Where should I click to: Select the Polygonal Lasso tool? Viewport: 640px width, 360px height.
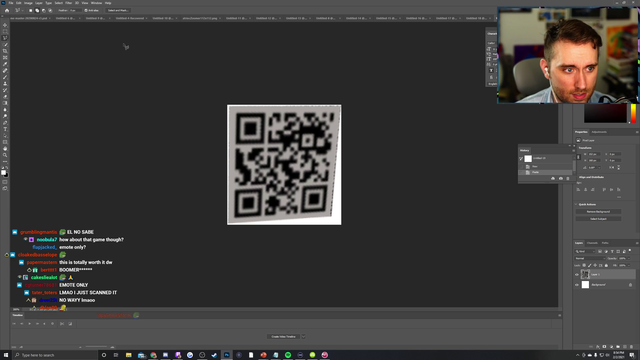(x=5, y=38)
